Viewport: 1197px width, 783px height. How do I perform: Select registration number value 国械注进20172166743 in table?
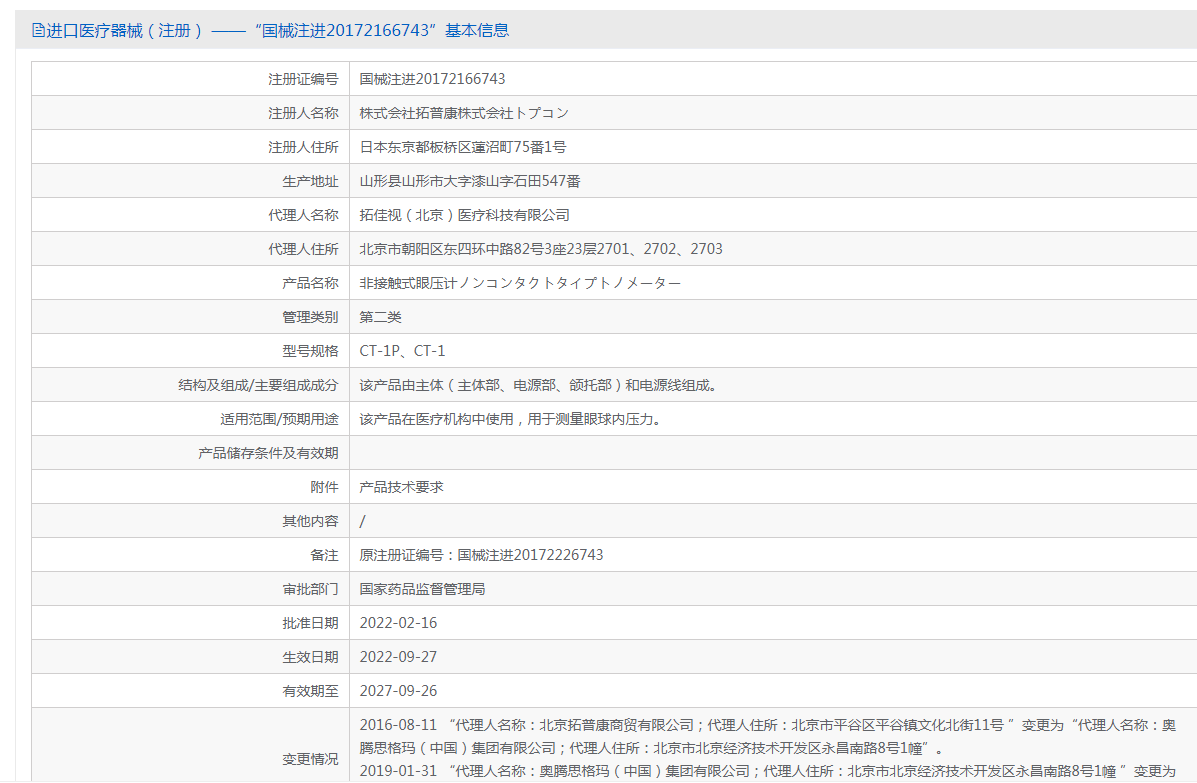(x=432, y=79)
